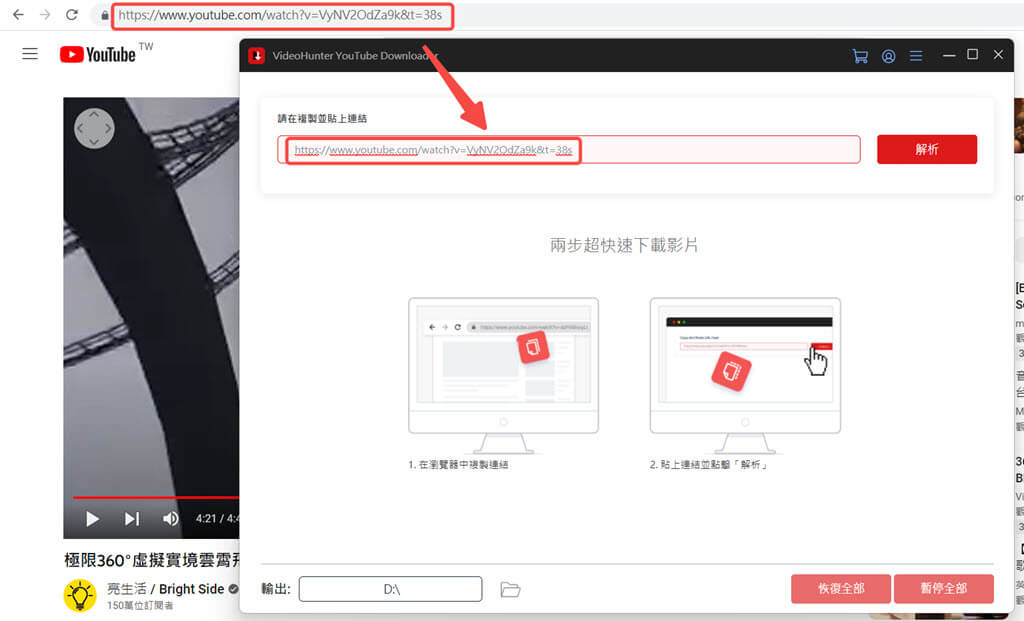Open the YouTube hamburger menu
1024x621 pixels.
point(30,54)
